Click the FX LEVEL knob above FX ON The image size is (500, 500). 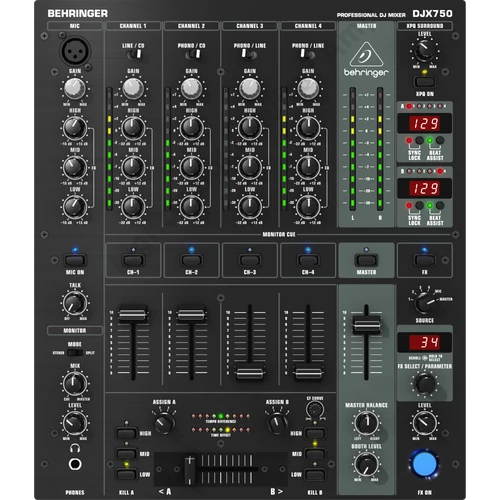tap(424, 423)
